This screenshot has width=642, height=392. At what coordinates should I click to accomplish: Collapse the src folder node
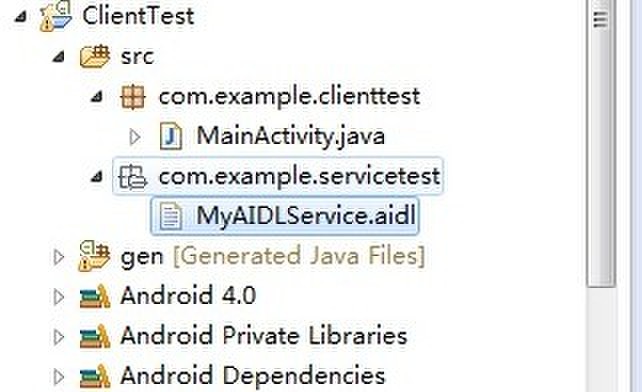coord(59,57)
